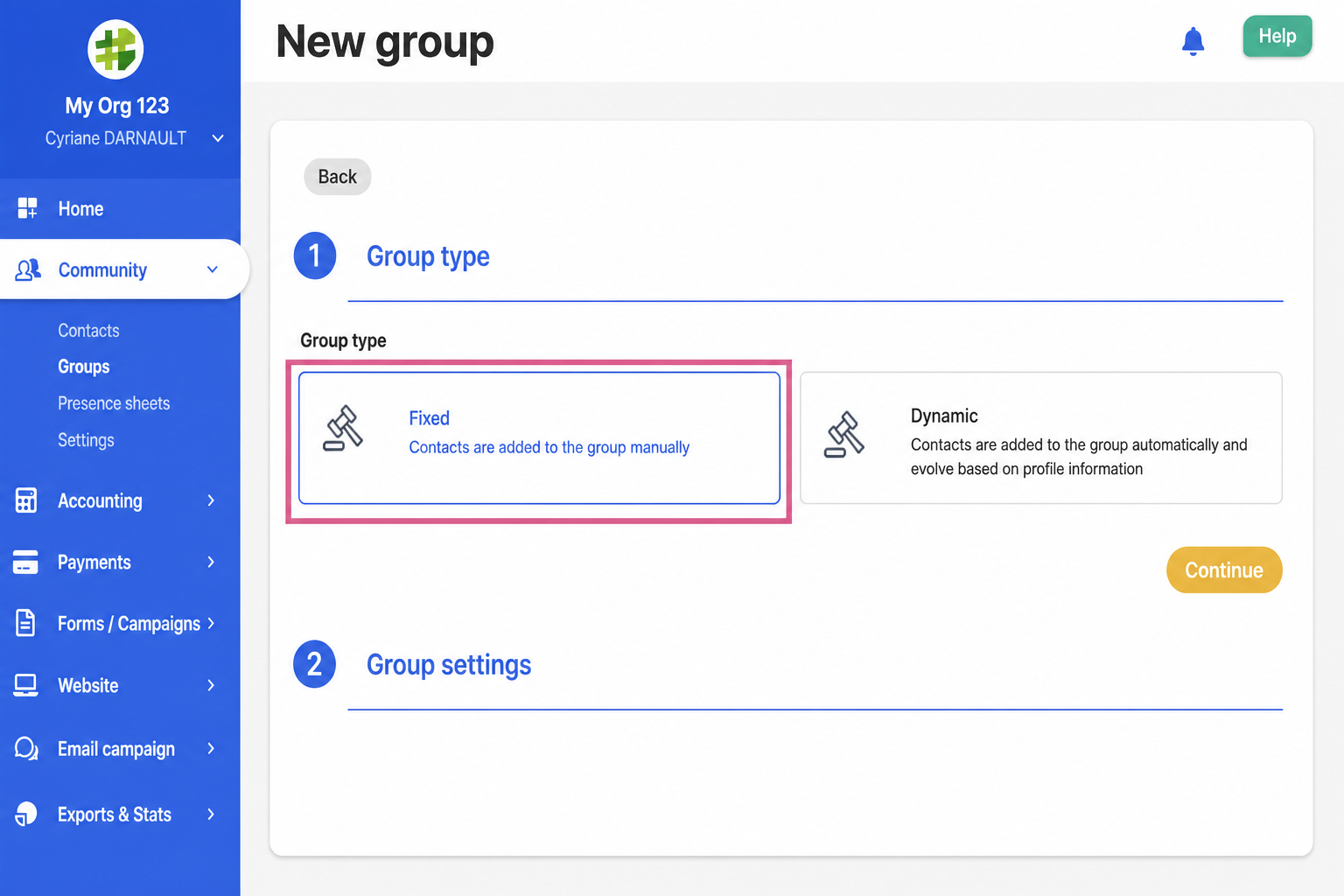1344x896 pixels.
Task: Click the Home dashboard icon
Action: (27, 208)
